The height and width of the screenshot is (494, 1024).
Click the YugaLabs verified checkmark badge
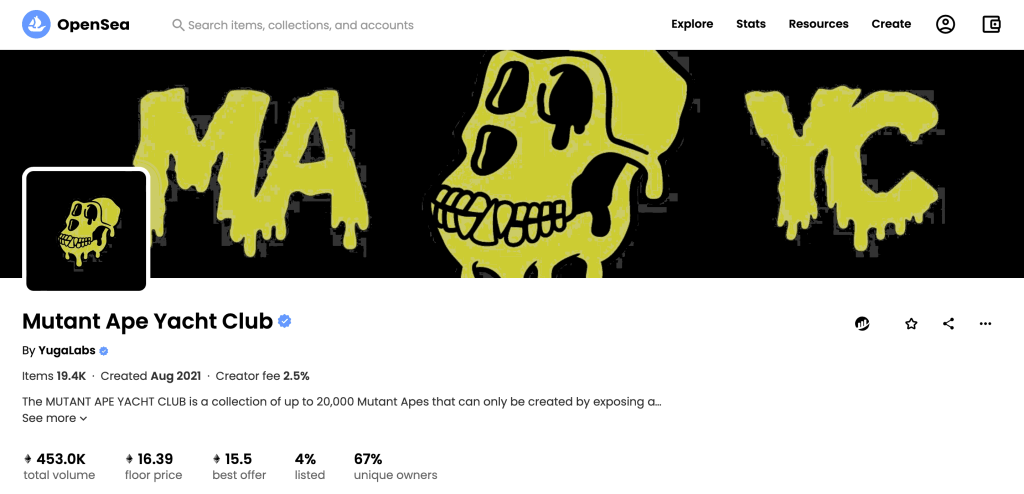(x=104, y=351)
